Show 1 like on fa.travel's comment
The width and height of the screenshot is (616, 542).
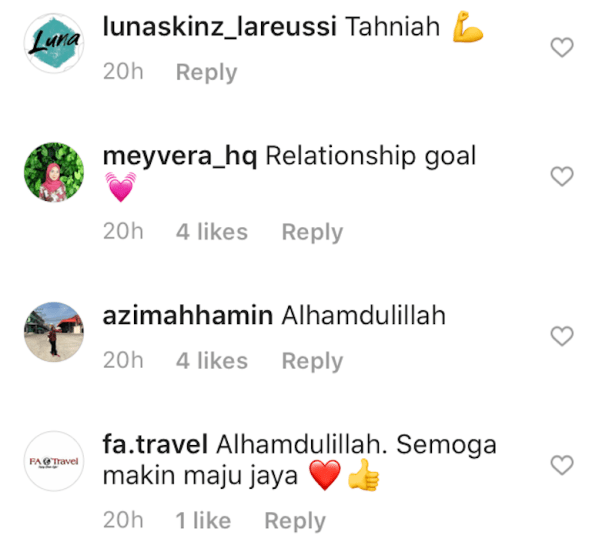coord(203,520)
